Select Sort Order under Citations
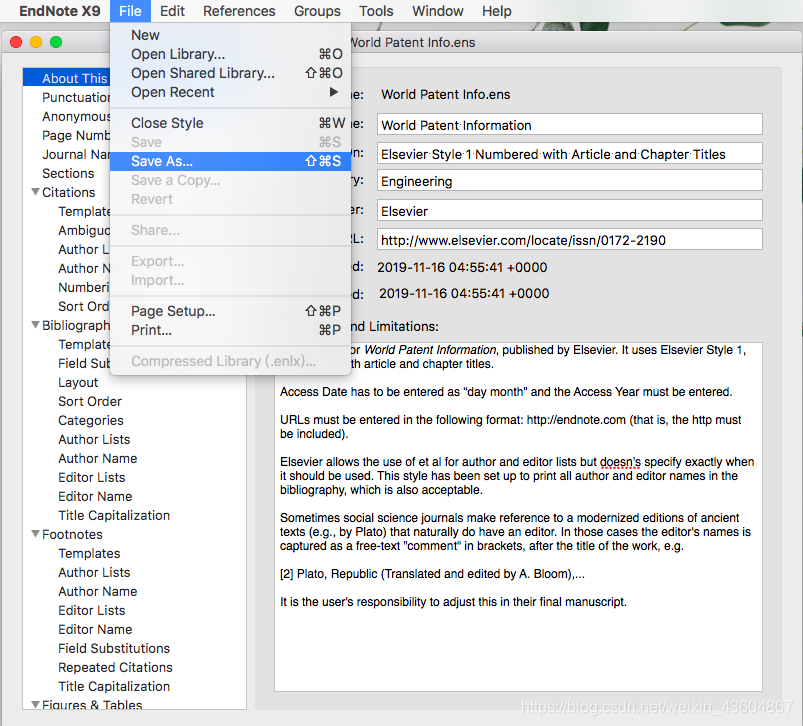803x726 pixels. [84, 306]
